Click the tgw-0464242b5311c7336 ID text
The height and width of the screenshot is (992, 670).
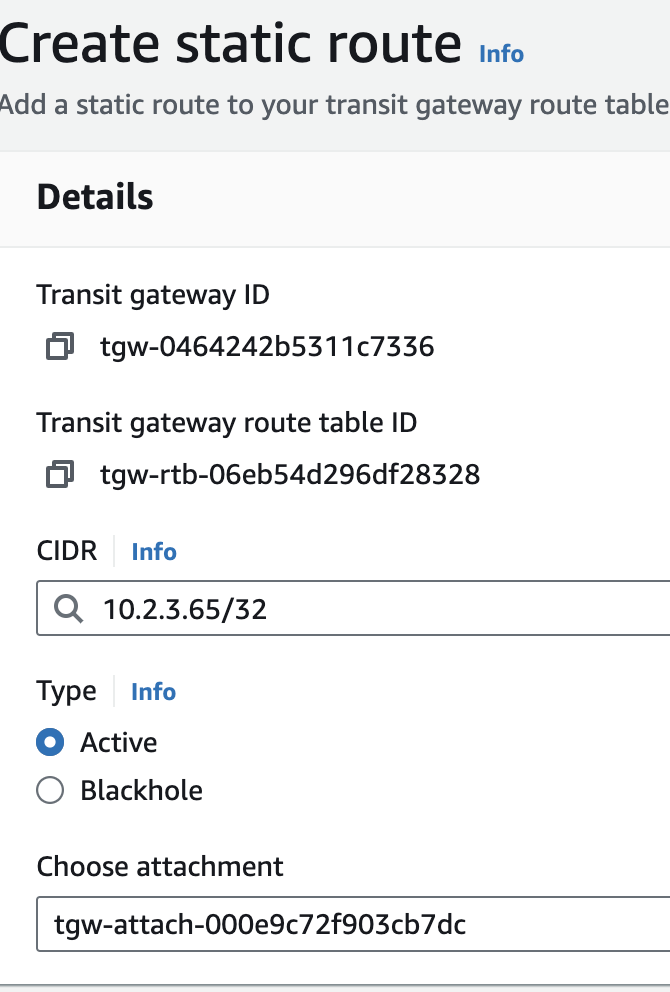267,347
